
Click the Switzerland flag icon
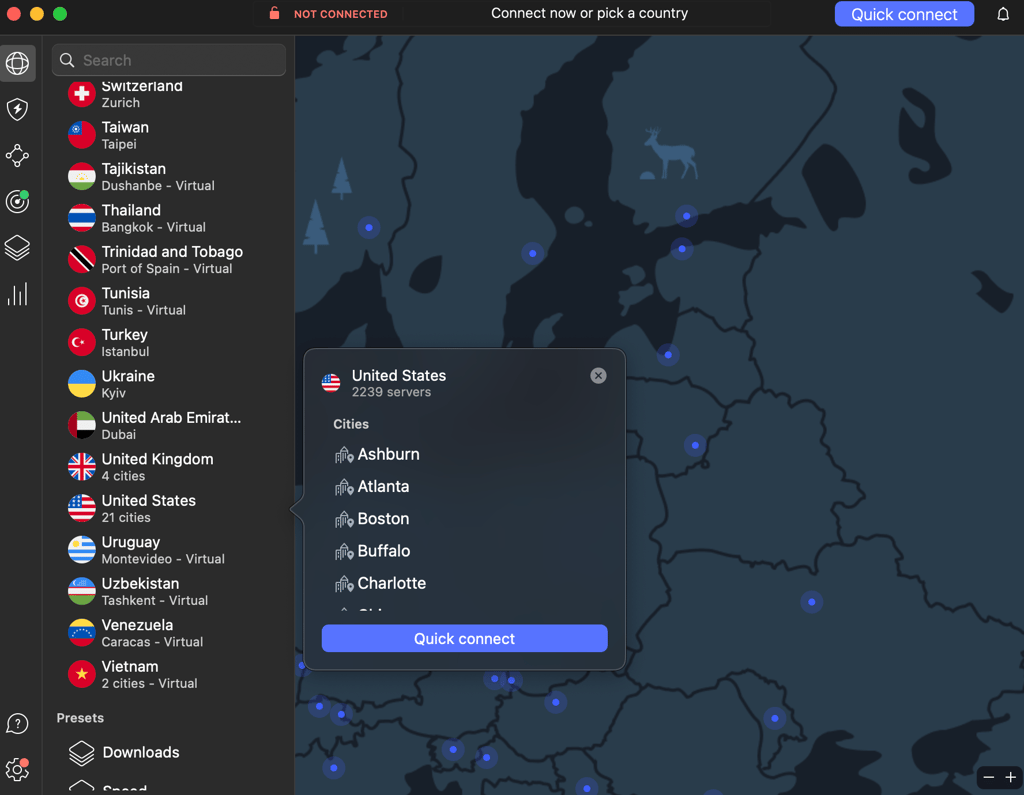(82, 93)
